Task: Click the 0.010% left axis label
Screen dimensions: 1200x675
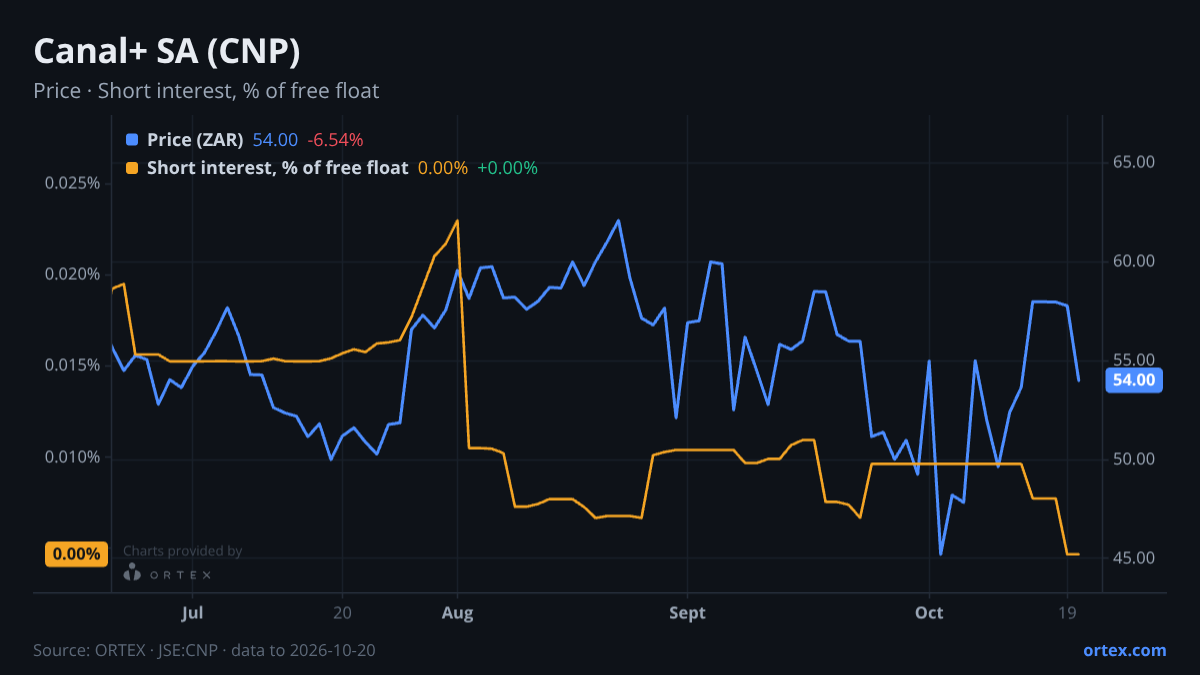Action: pos(73,458)
